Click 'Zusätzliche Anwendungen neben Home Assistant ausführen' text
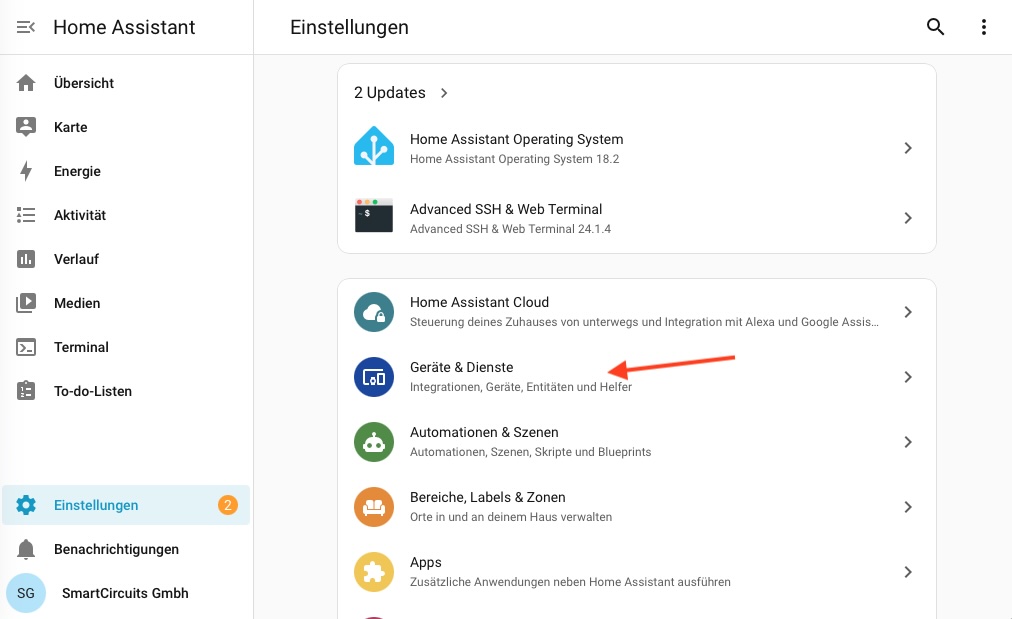The height and width of the screenshot is (619, 1012). [x=571, y=582]
